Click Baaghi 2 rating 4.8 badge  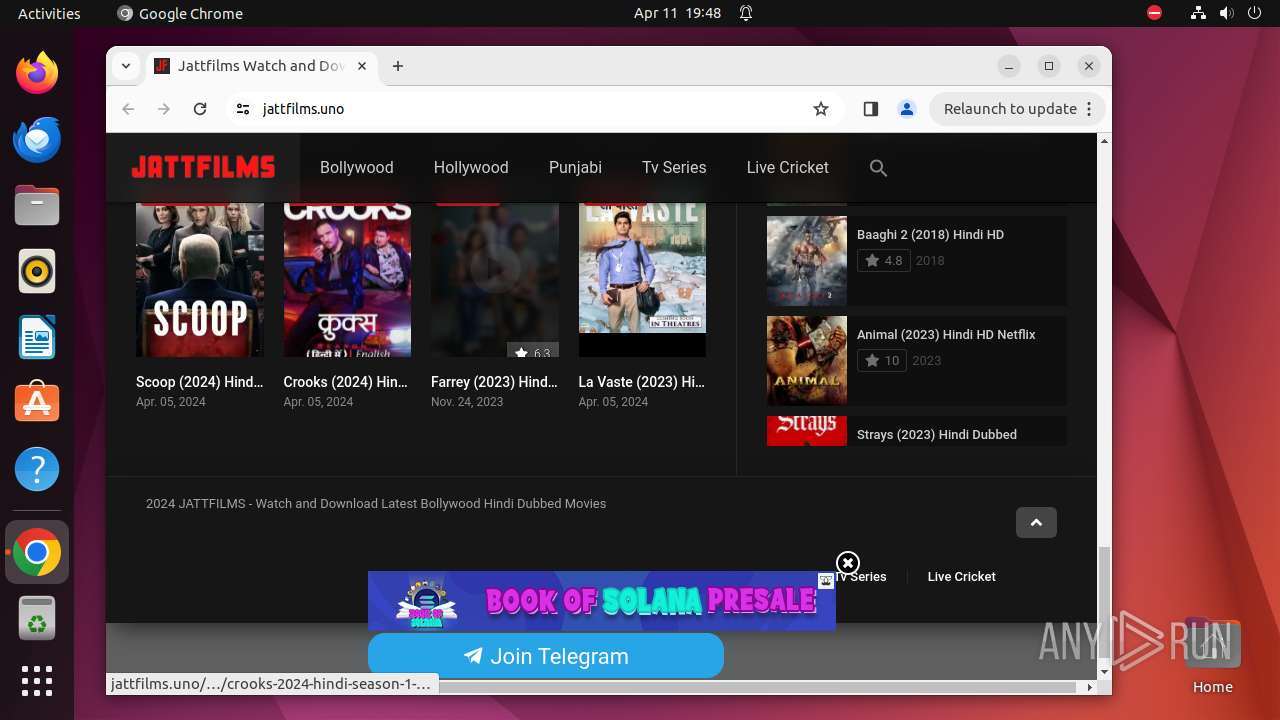pyautogui.click(x=884, y=261)
